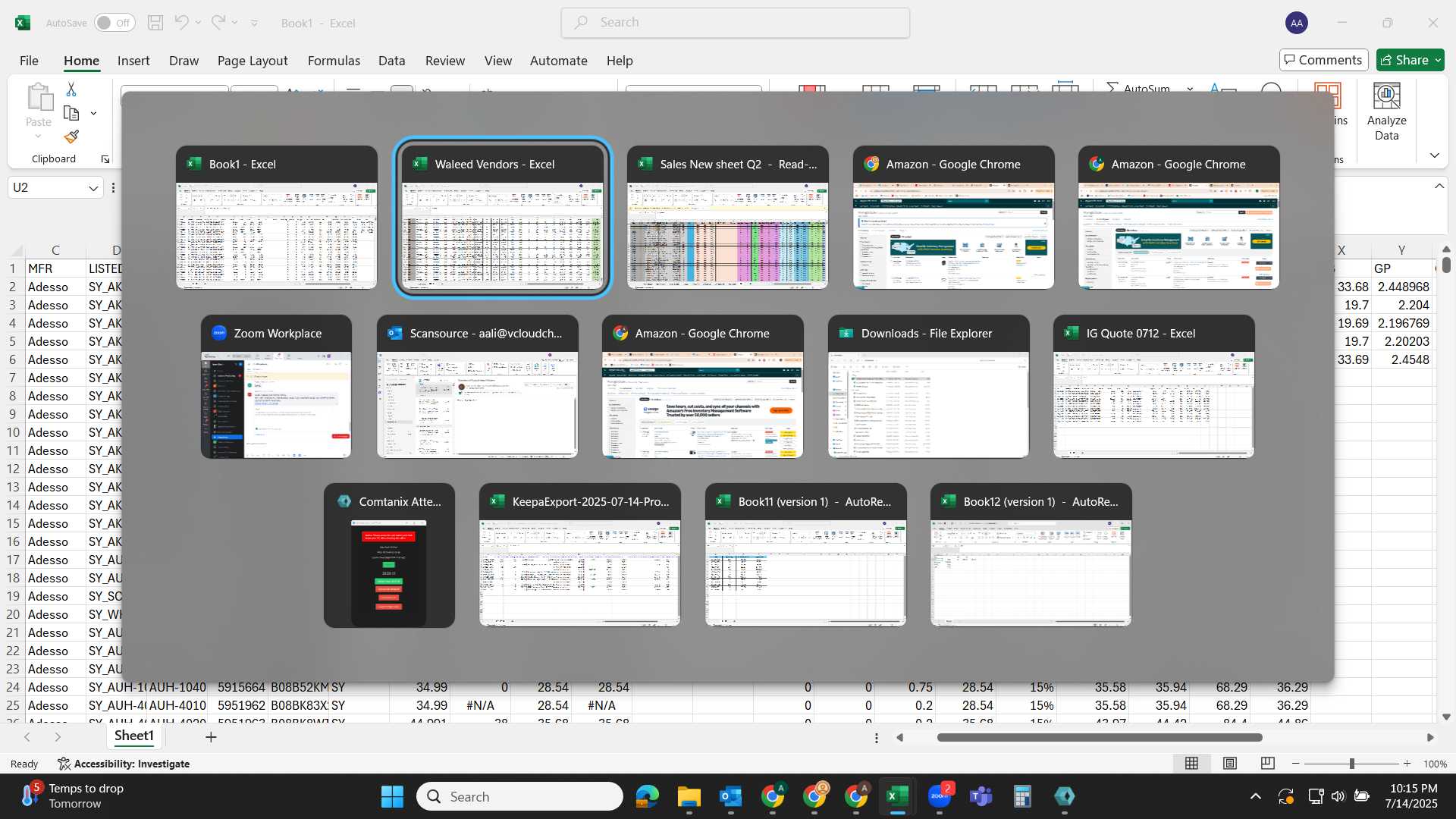This screenshot has width=1456, height=819.
Task: Open Analyze Data tool
Action: [1386, 112]
